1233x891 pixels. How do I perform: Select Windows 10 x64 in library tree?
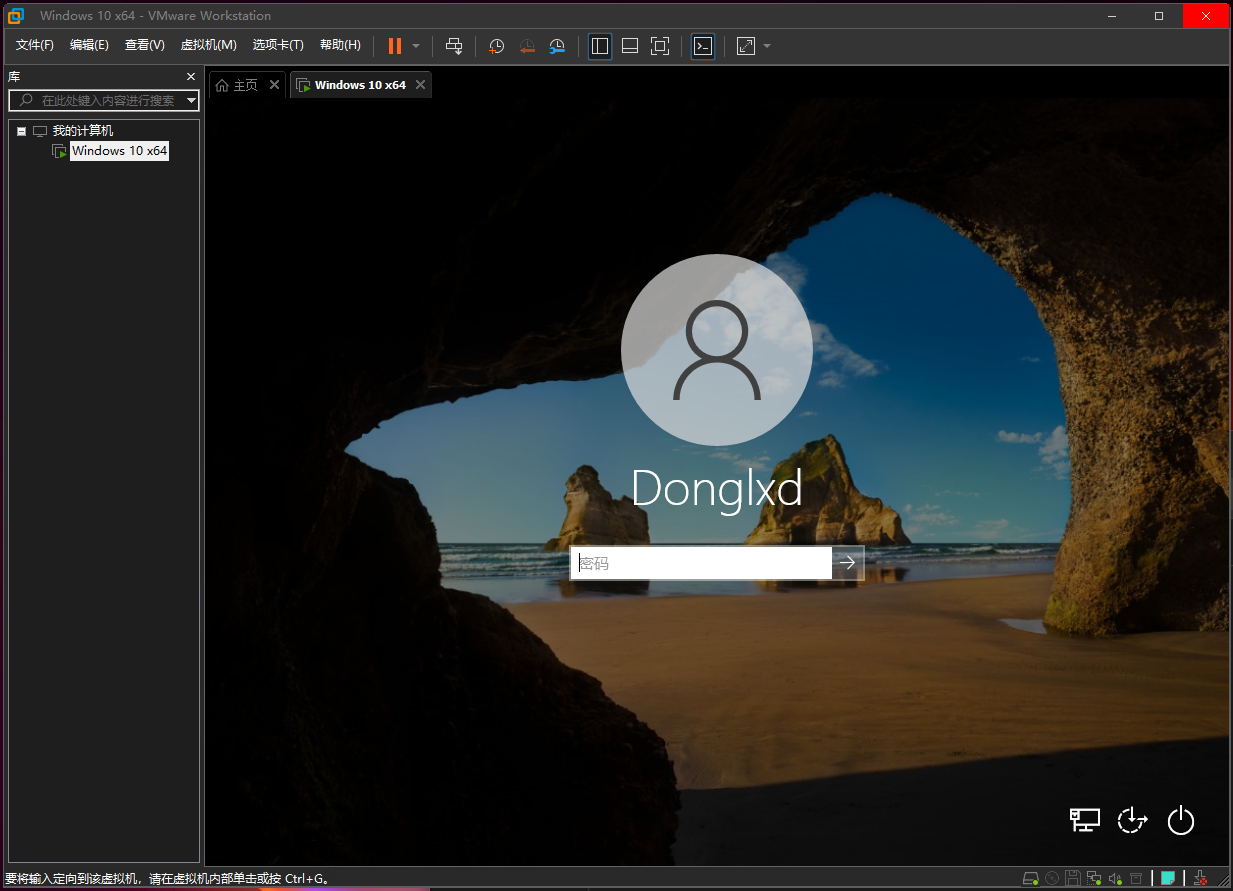[119, 151]
